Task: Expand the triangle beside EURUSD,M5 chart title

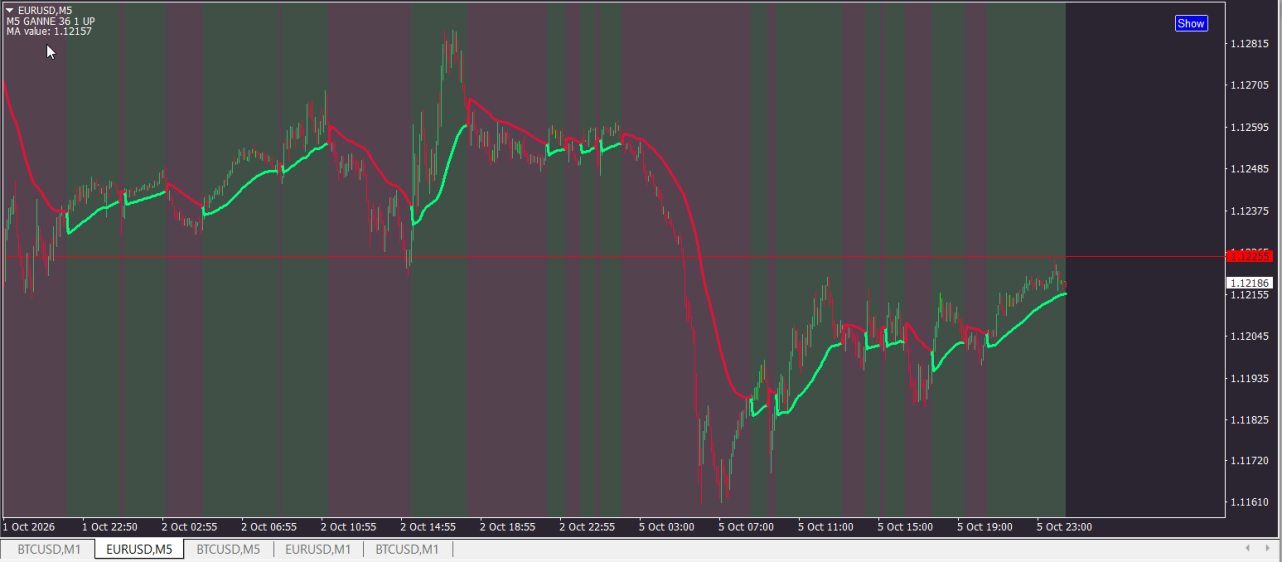Action: coord(9,10)
